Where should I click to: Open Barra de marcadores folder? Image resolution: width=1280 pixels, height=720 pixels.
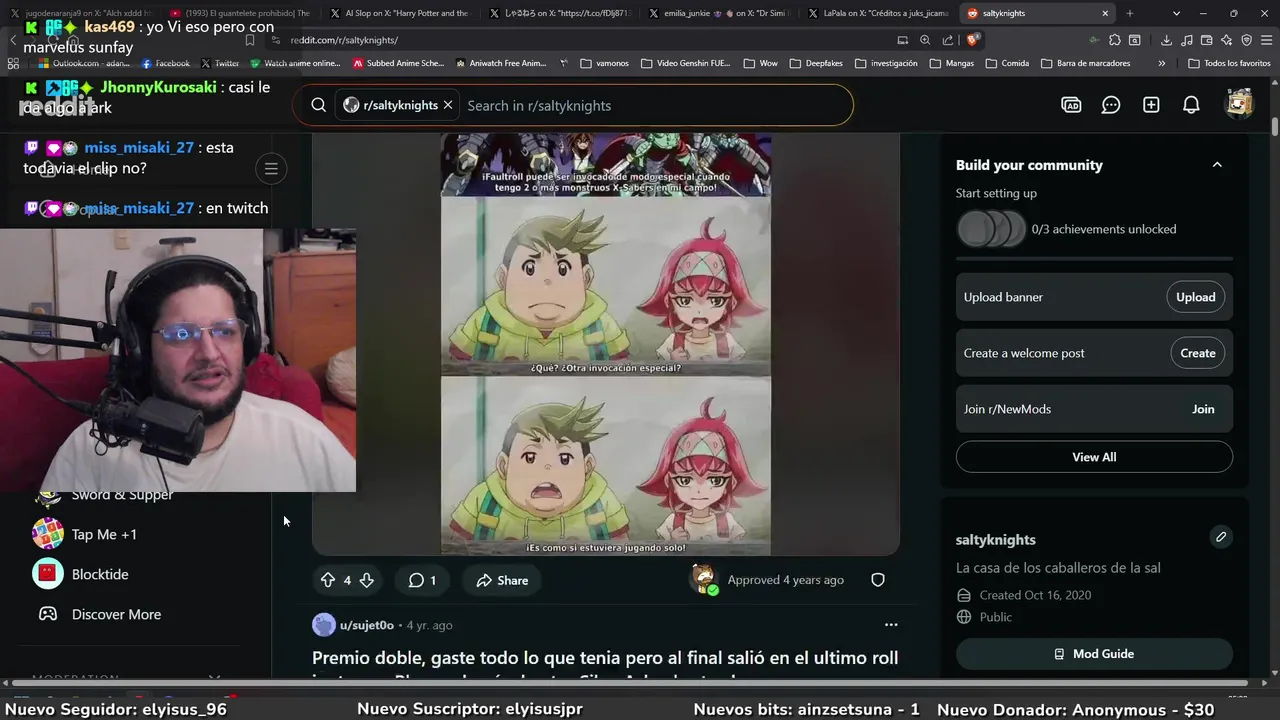[x=1085, y=63]
